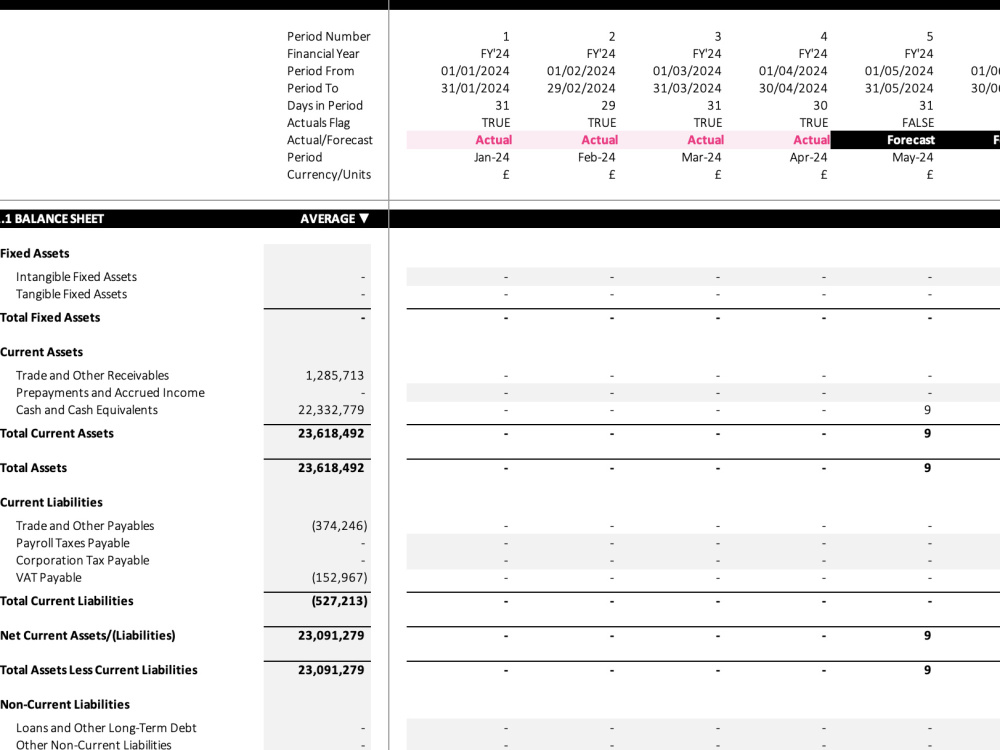Click the Period Number label
Screen dimensions: 1000x750
(x=328, y=37)
